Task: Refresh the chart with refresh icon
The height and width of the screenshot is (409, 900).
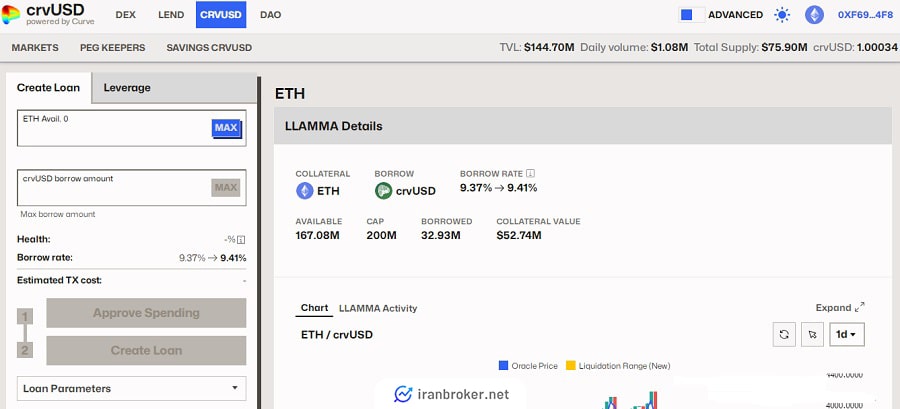Action: point(784,334)
